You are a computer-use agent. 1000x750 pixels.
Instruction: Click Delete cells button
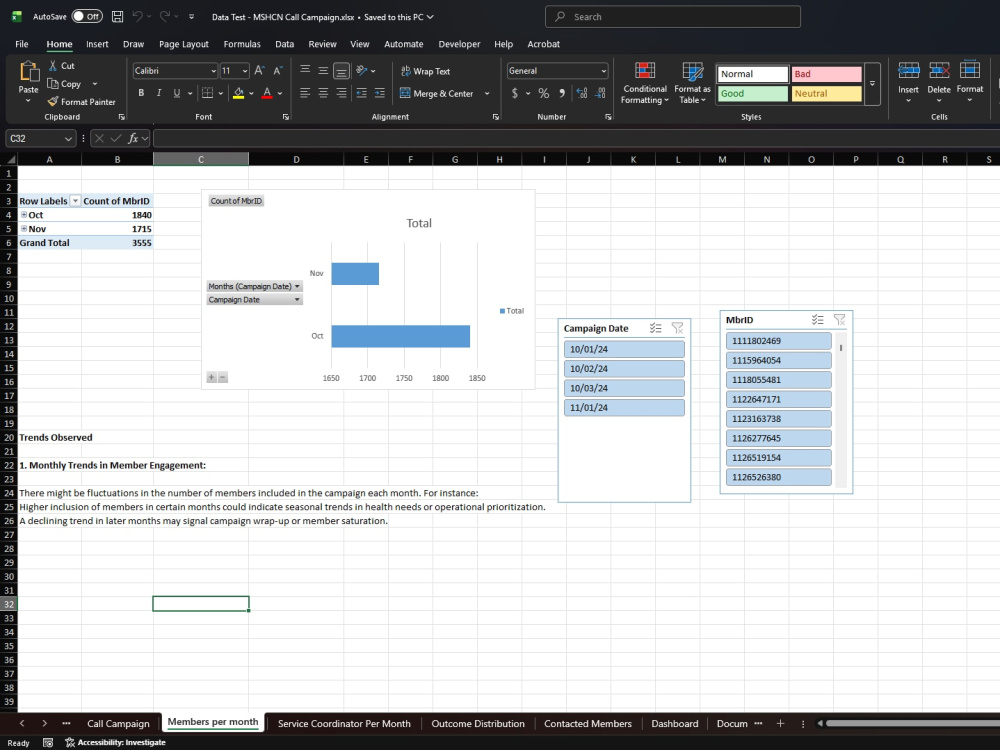point(939,83)
